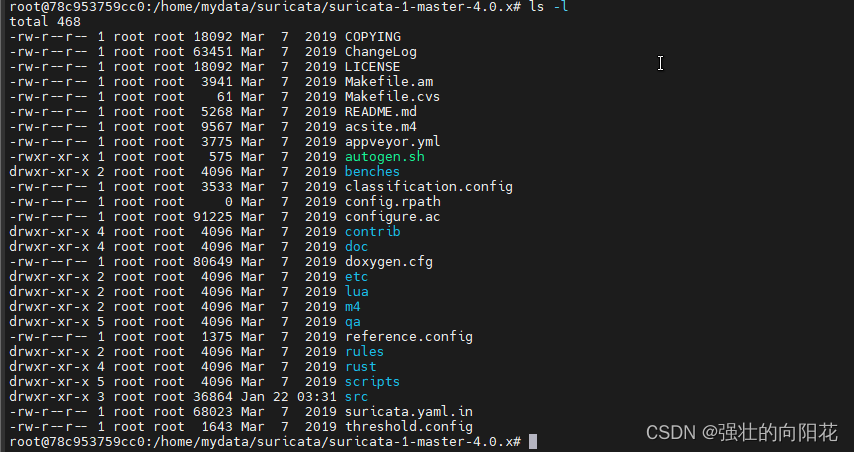
Task: Click classification.config file name
Action: click(x=429, y=187)
